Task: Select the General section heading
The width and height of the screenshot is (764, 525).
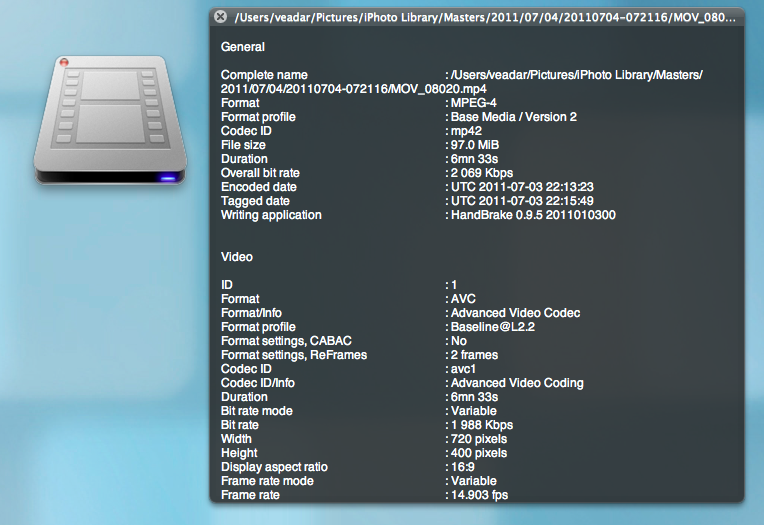Action: point(243,47)
